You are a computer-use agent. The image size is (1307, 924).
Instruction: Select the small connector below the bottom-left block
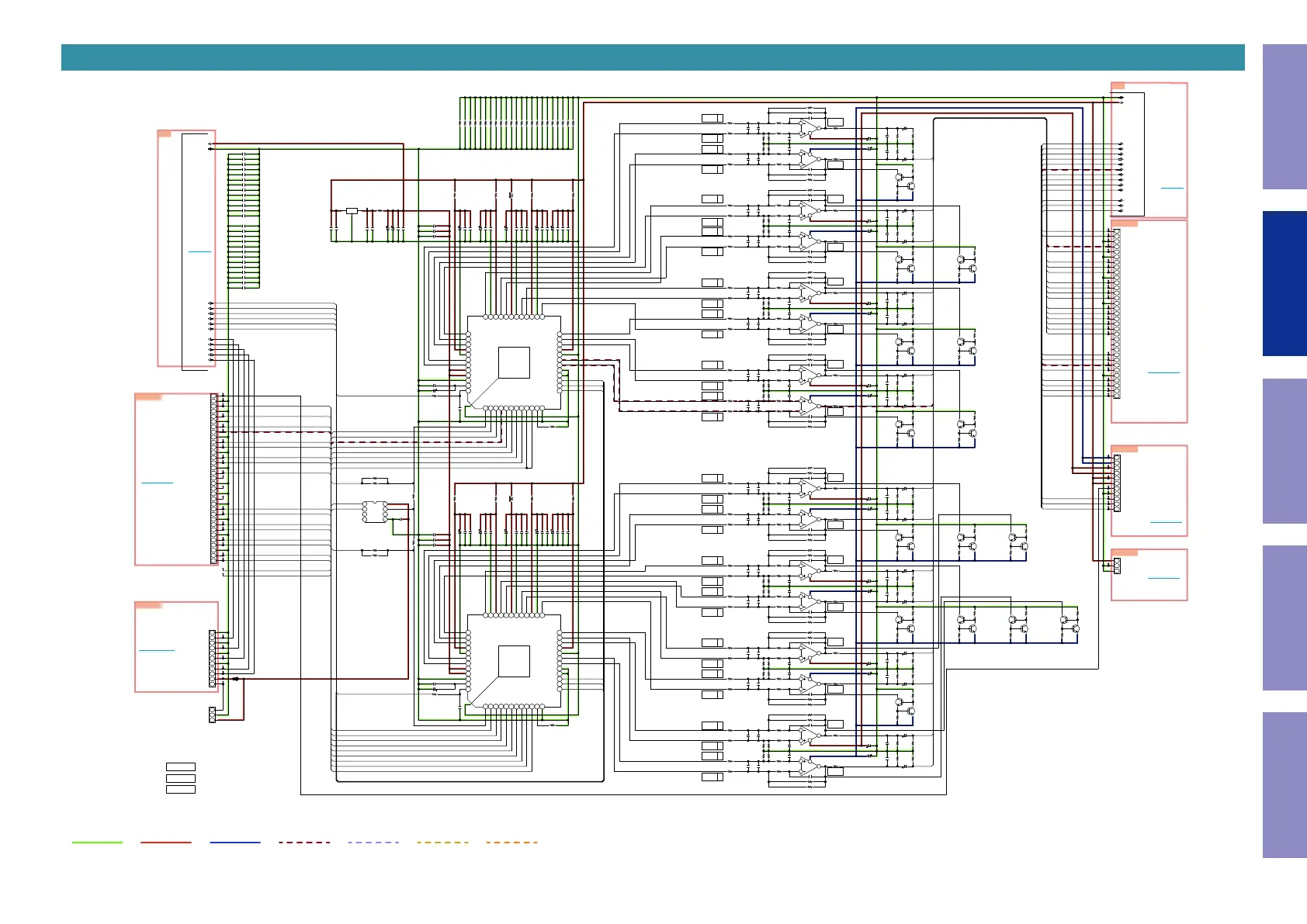pyautogui.click(x=212, y=715)
